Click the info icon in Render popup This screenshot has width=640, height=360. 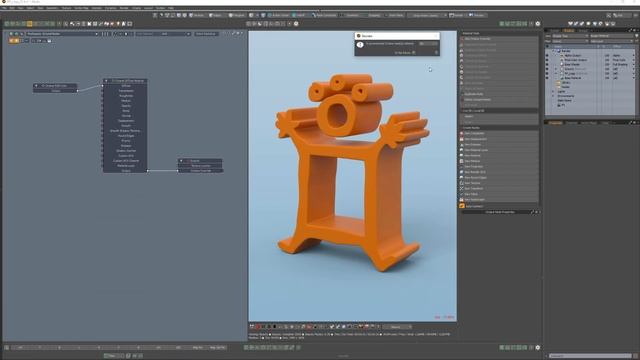point(360,44)
